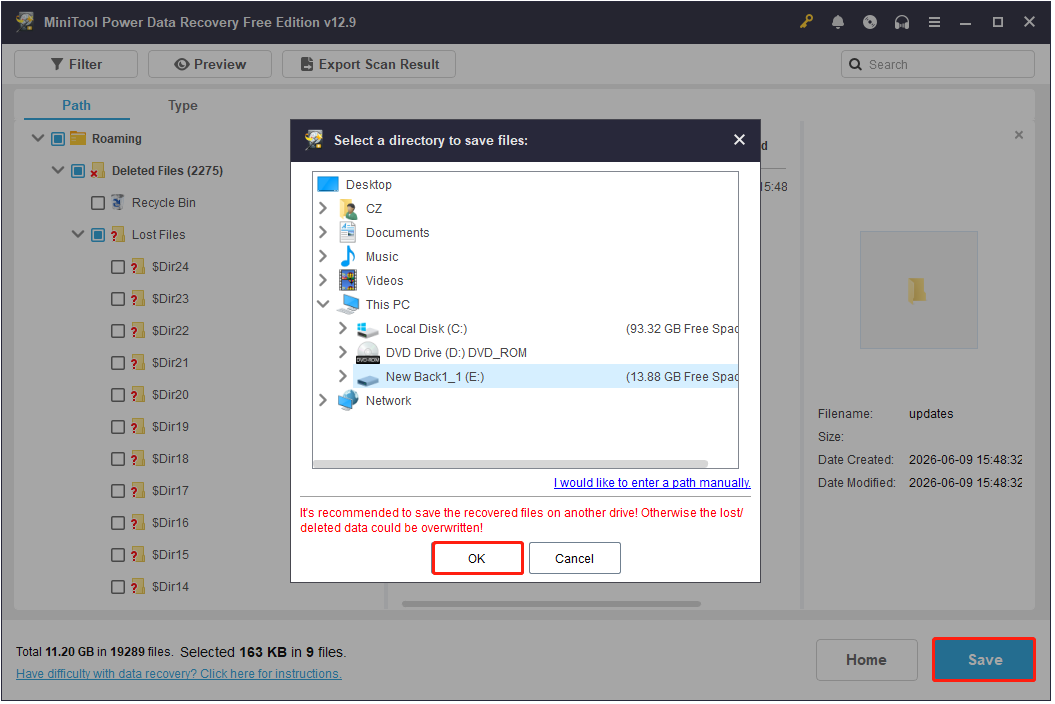Select the $Dir21 tree item
Image resolution: width=1055 pixels, height=704 pixels.
[170, 363]
